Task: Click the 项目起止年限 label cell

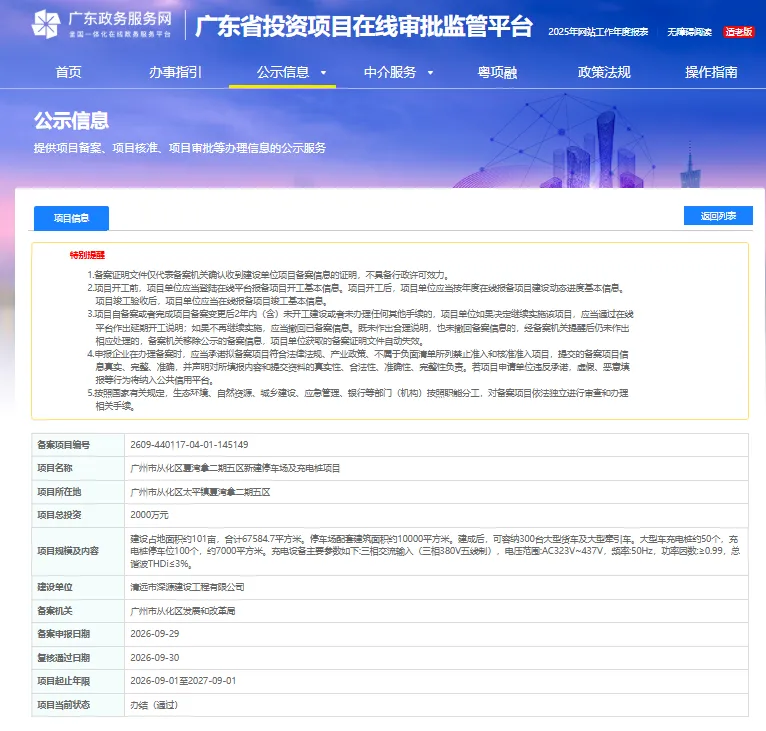Action: 78,681
